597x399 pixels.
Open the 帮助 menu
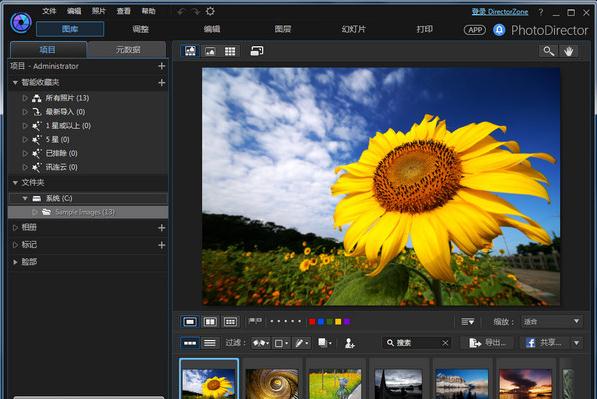pyautogui.click(x=148, y=11)
